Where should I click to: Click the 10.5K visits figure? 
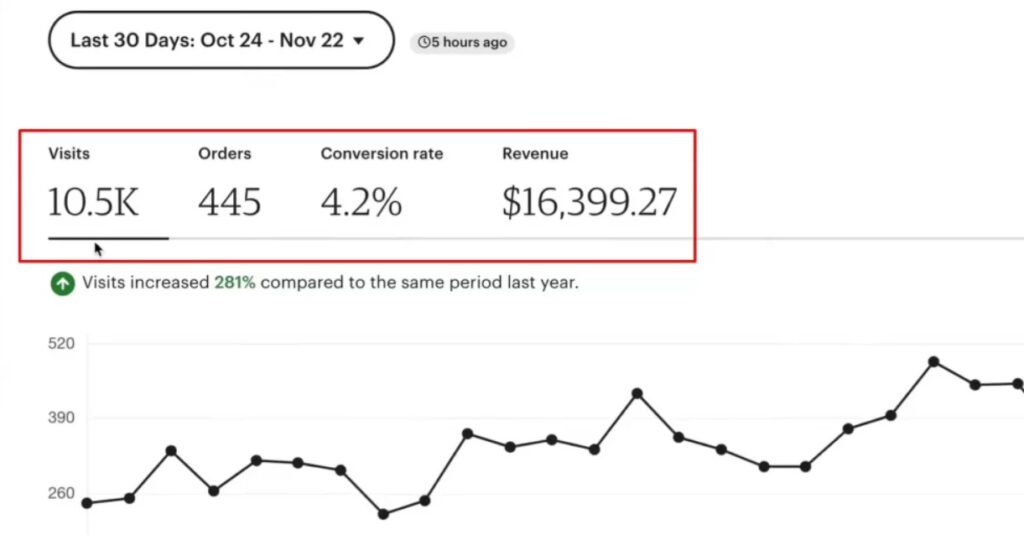93,202
